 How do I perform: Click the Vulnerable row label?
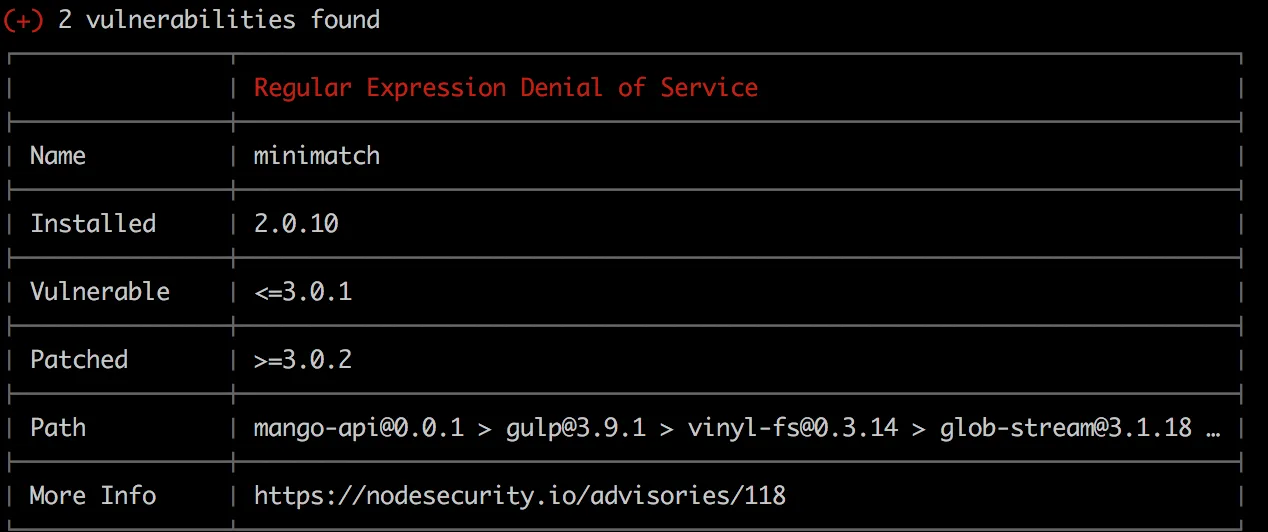(100, 292)
